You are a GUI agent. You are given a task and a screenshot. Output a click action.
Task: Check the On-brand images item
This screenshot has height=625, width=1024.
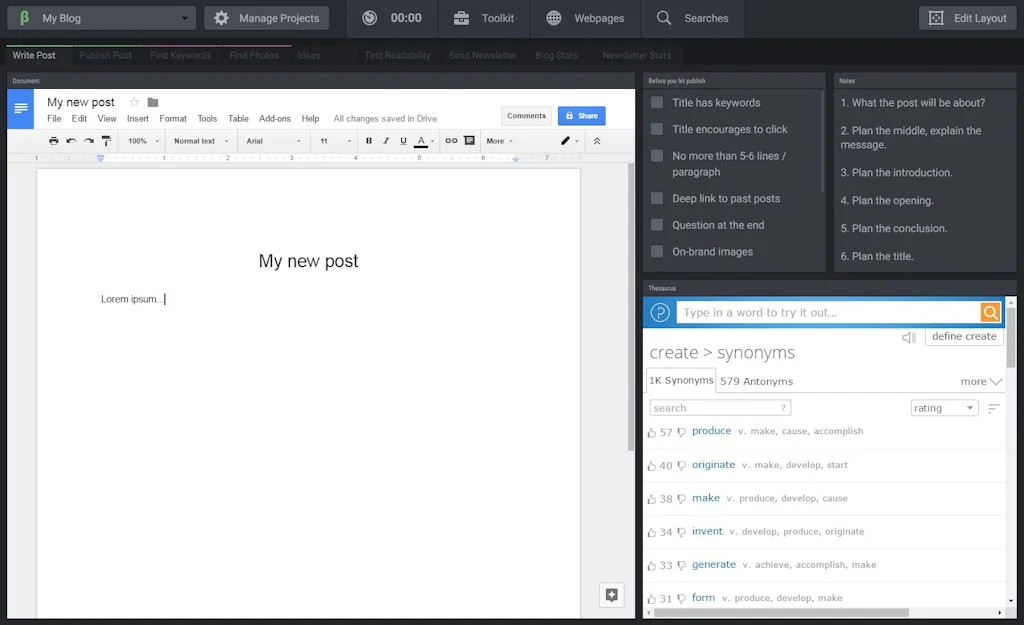657,251
